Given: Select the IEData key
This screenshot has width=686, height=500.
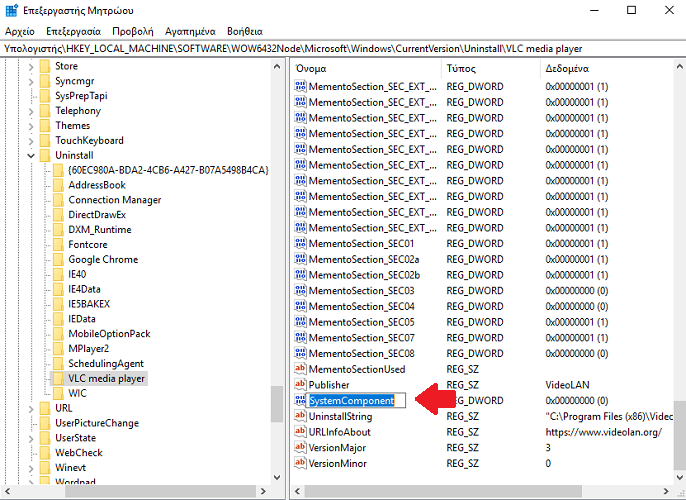Looking at the screenshot, I should 82,319.
